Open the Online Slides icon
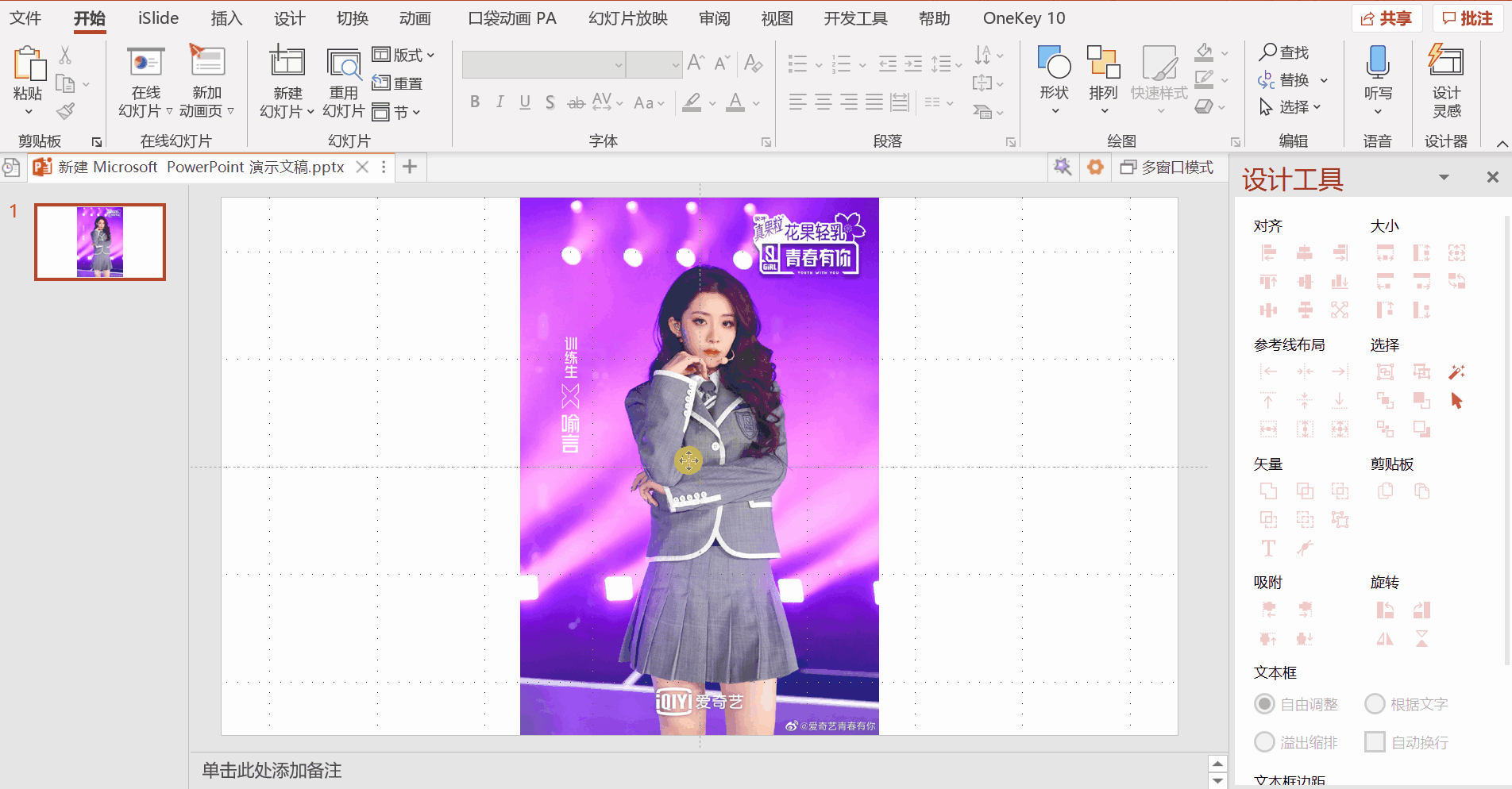 [145, 62]
